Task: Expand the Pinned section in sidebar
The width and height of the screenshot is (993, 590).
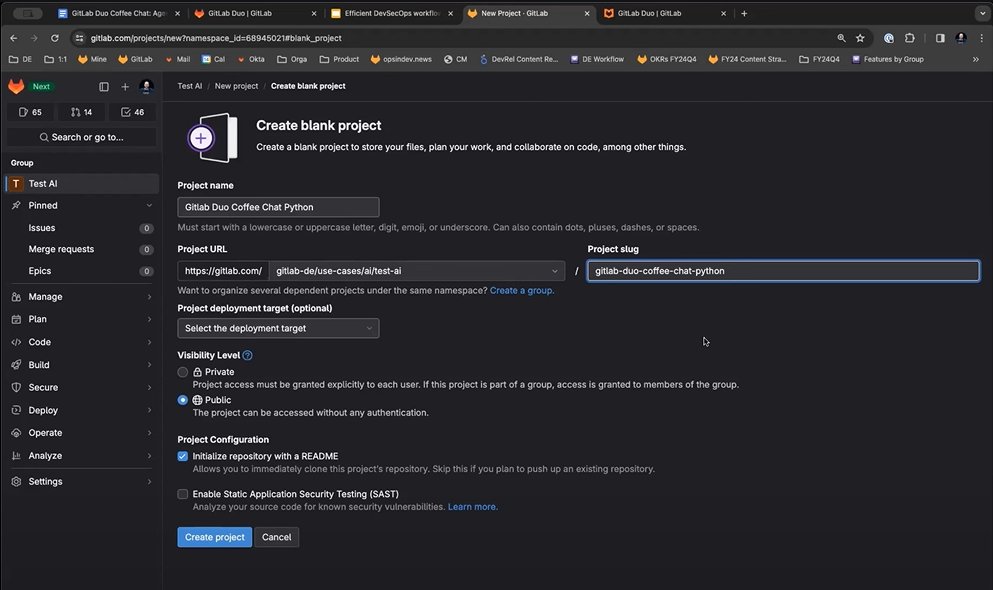Action: pyautogui.click(x=82, y=205)
